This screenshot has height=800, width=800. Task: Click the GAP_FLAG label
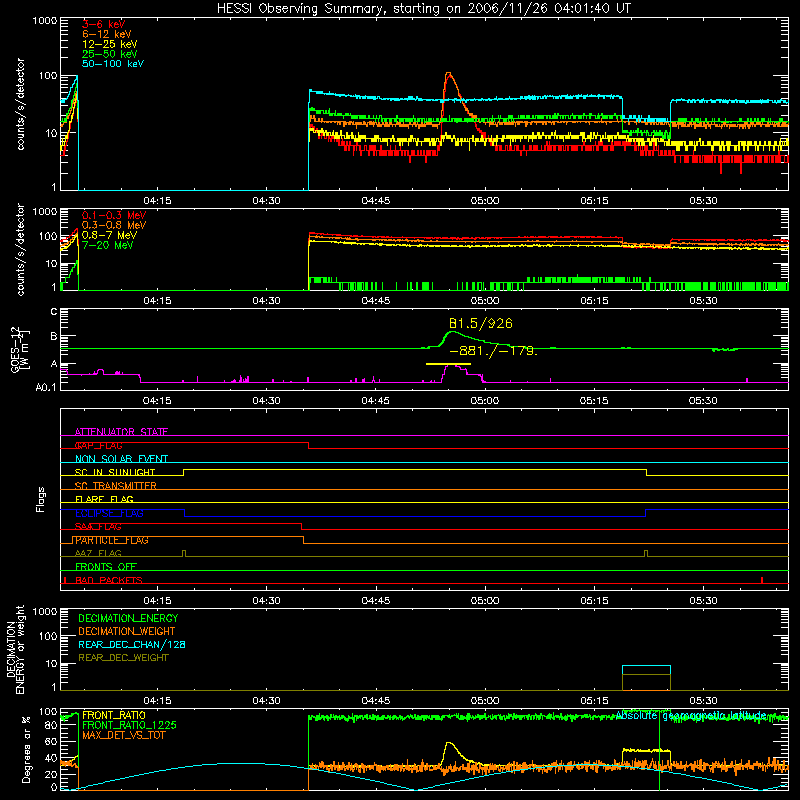pyautogui.click(x=98, y=445)
